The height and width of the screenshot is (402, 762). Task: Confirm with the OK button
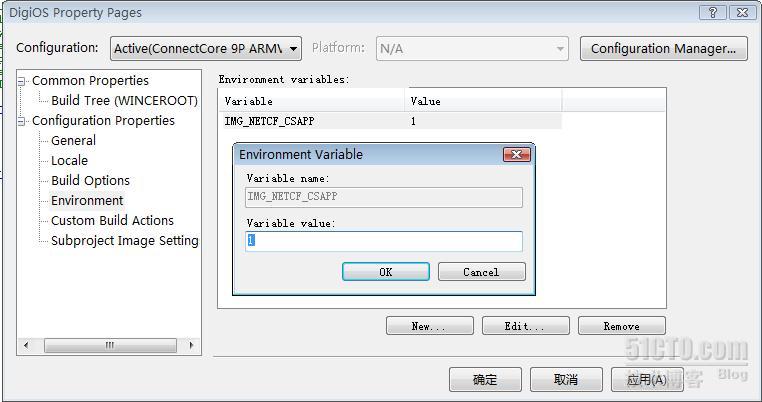(x=386, y=272)
